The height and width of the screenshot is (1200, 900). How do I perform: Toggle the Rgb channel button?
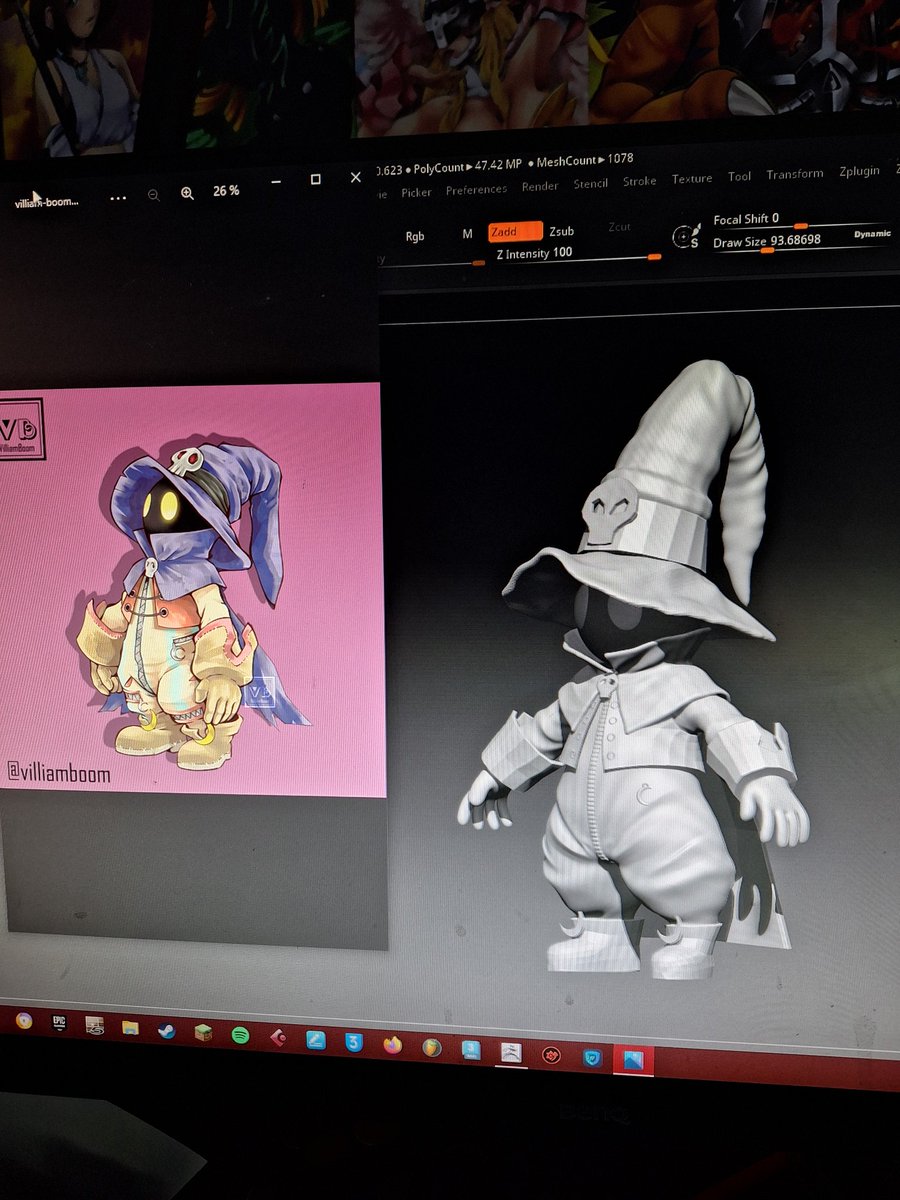415,236
